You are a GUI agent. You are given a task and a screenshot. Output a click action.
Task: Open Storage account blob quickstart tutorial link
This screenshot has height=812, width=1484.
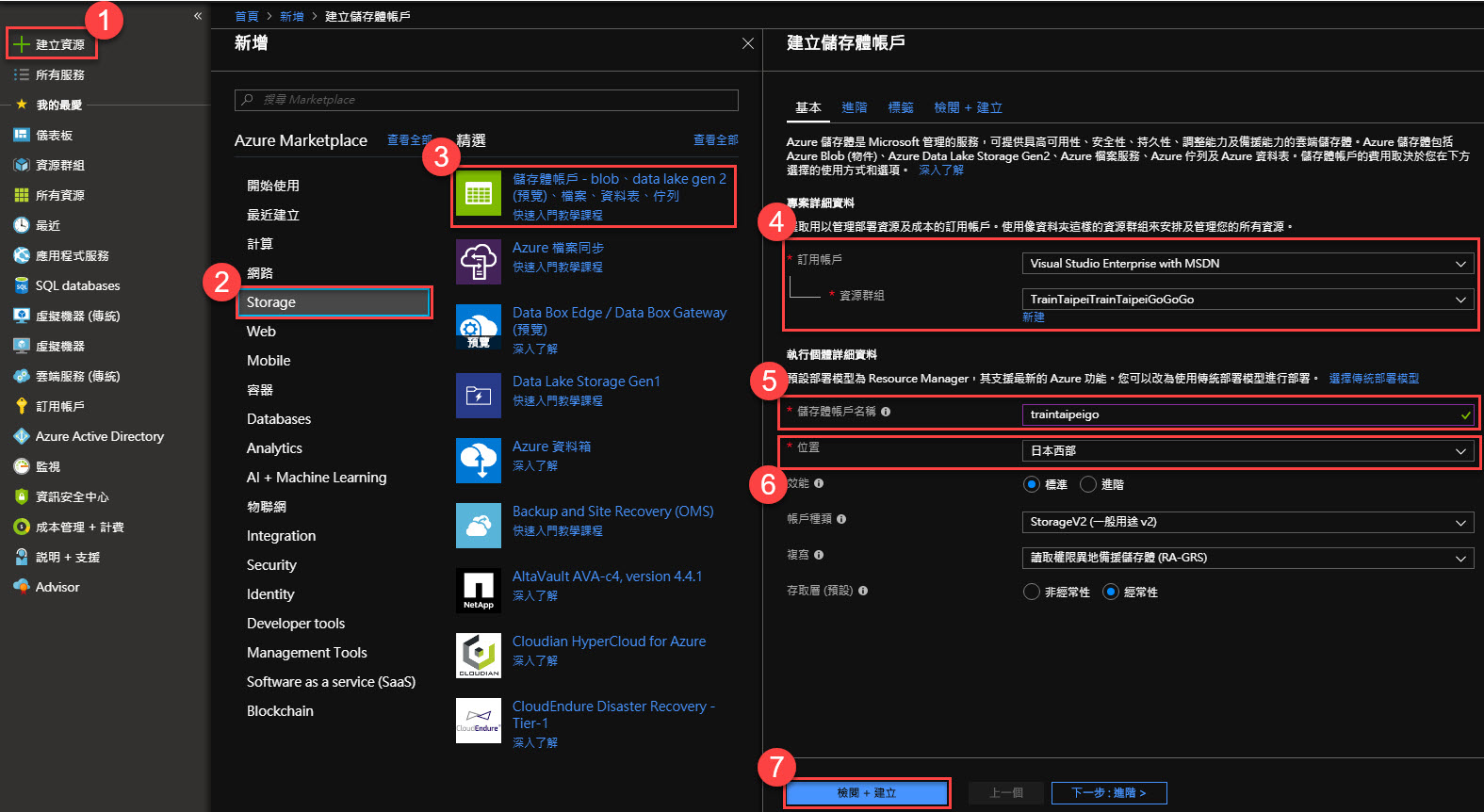point(558,215)
